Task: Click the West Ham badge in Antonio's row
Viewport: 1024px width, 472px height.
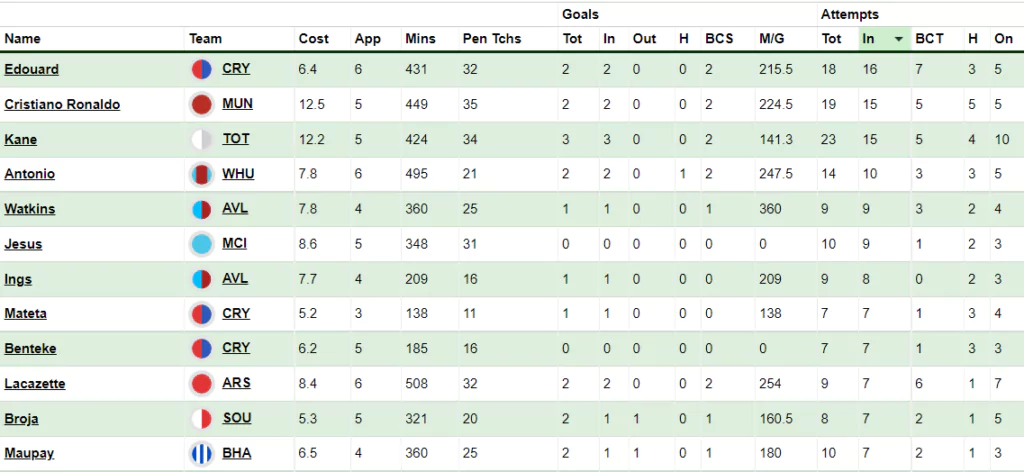Action: pos(201,174)
